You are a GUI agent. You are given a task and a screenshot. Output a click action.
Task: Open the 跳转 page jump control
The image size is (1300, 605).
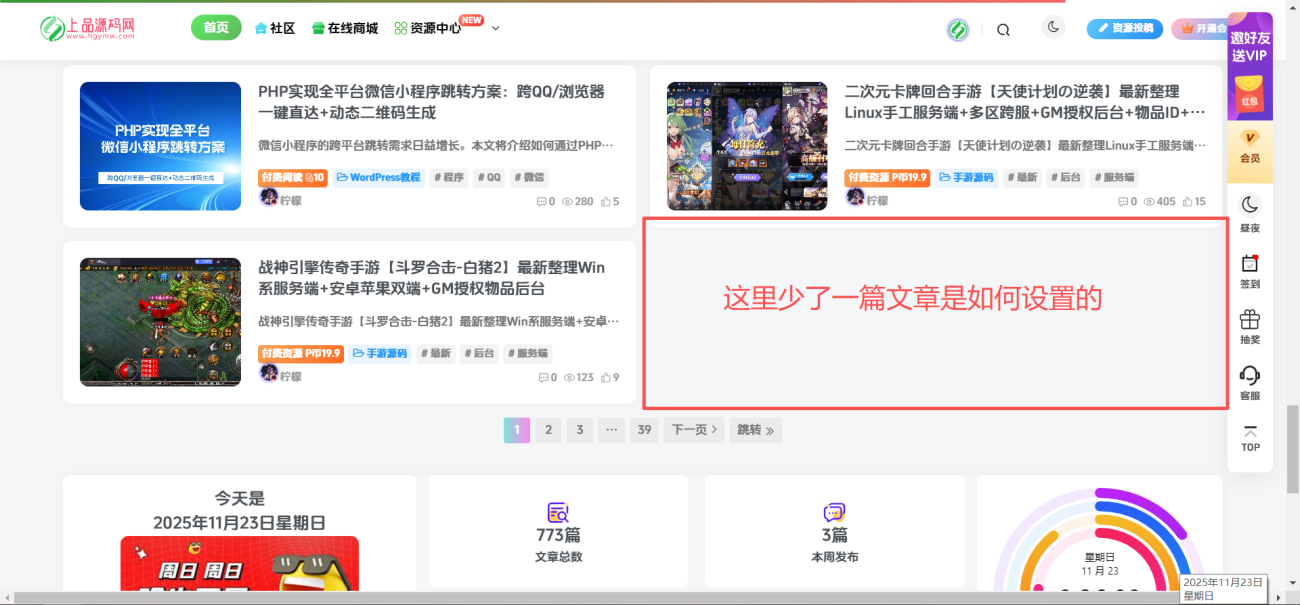click(755, 429)
